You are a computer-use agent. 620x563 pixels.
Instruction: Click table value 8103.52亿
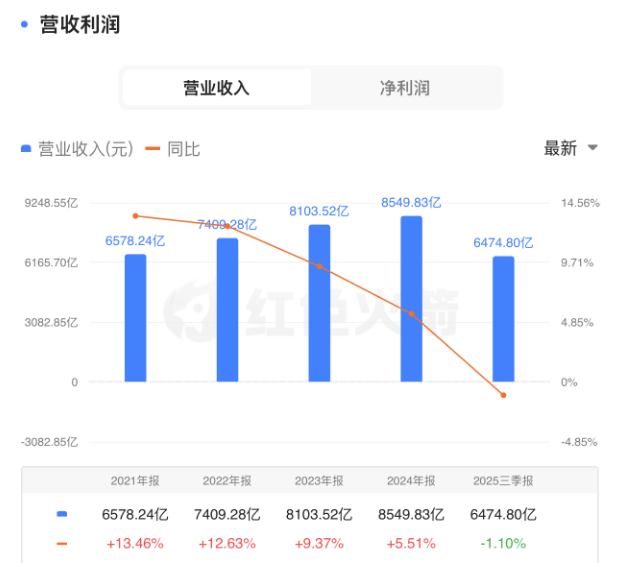point(319,514)
